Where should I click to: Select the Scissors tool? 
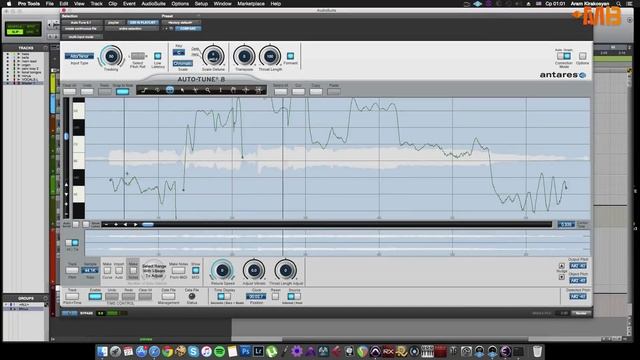pos(195,90)
